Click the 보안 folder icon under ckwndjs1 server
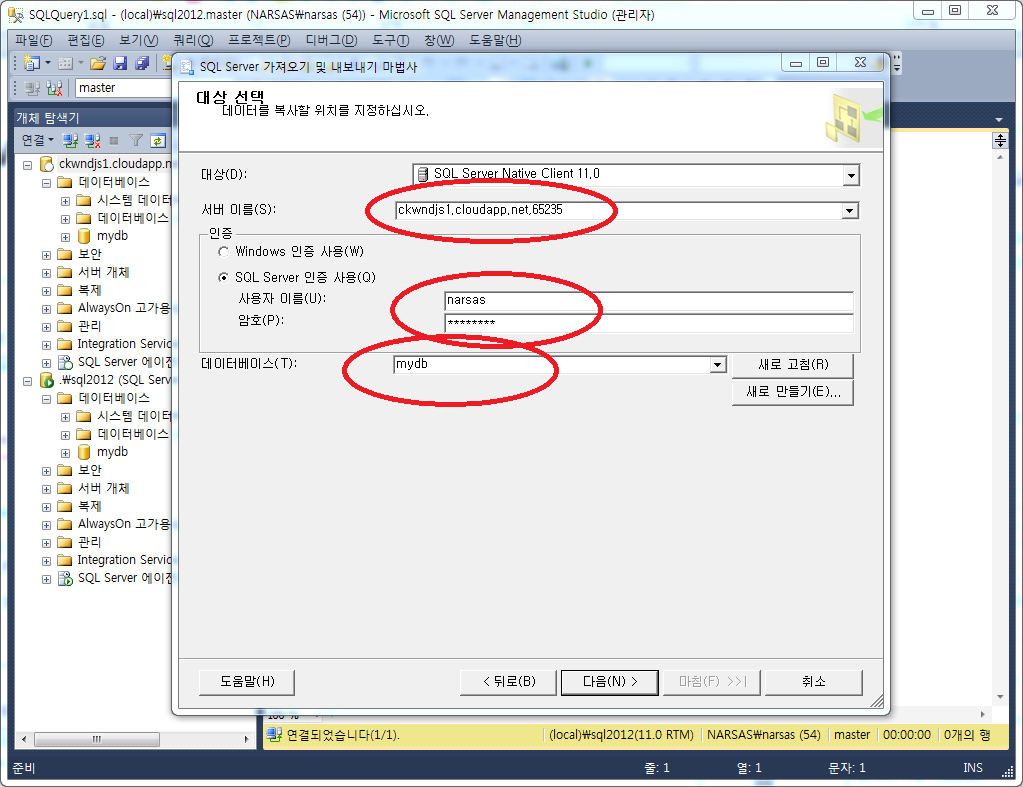Screen dimensions: 1023x787 pos(65,254)
